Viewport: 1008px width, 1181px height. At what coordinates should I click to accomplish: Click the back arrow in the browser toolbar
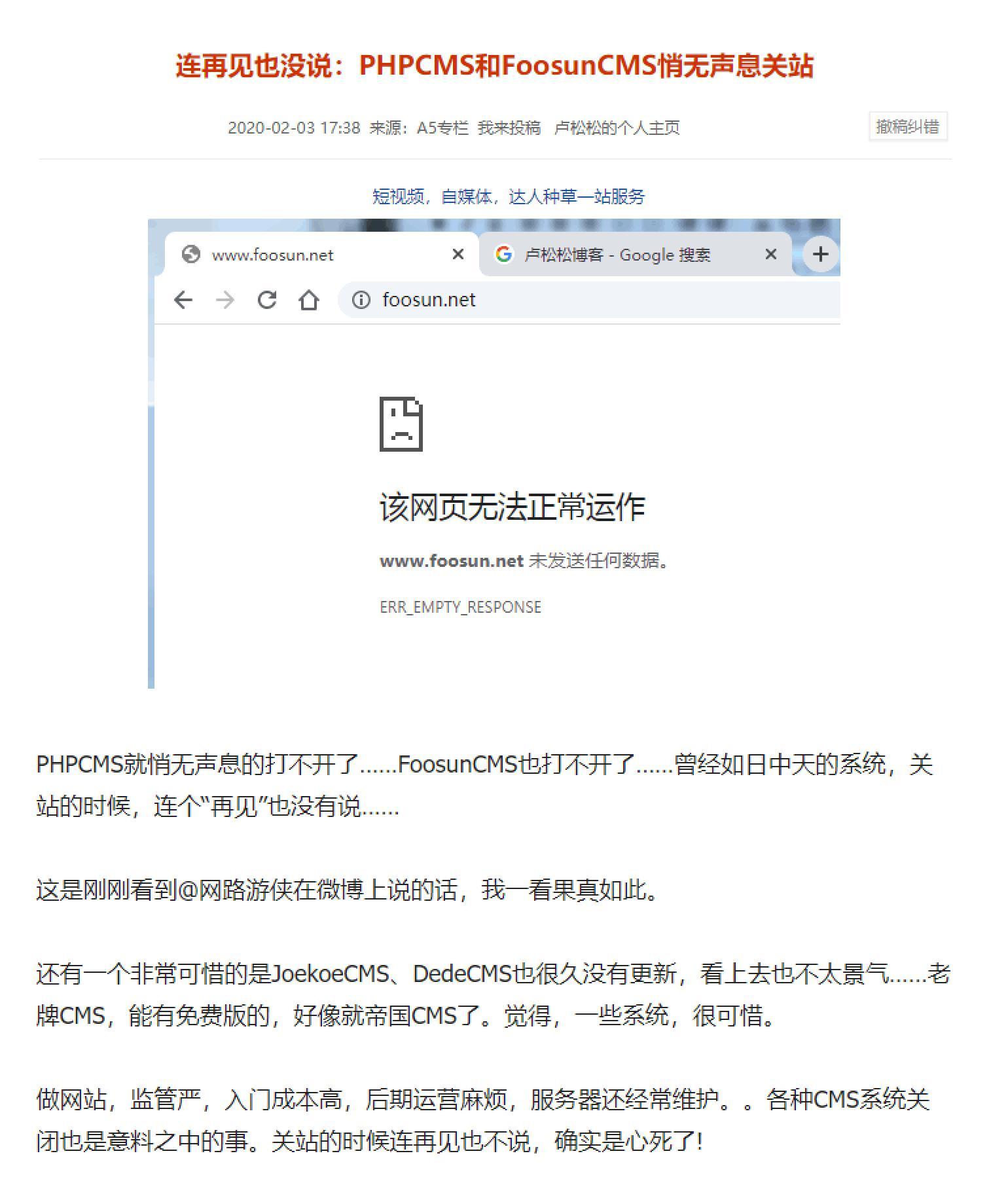click(x=183, y=300)
